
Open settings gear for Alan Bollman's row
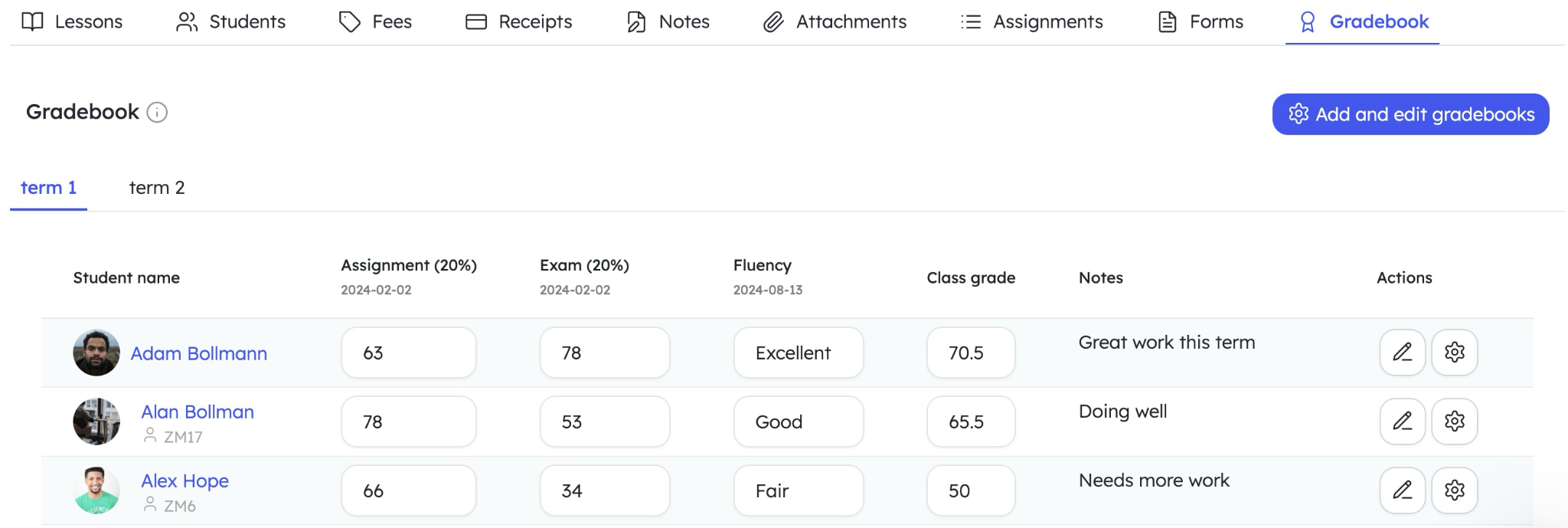click(x=1455, y=421)
